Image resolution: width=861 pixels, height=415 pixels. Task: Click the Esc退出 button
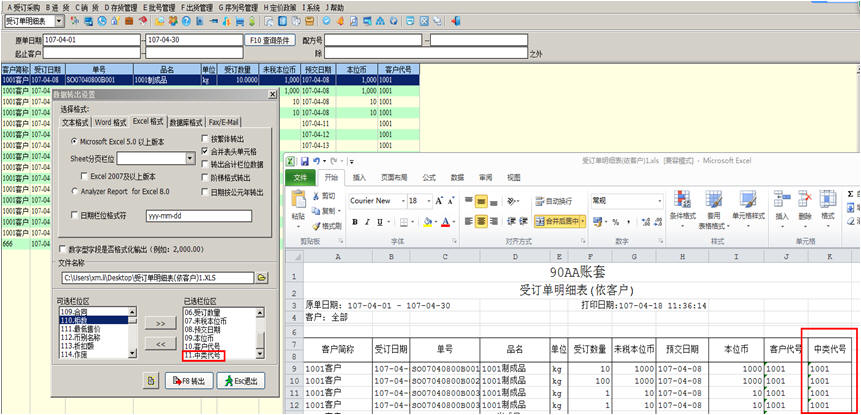[241, 381]
